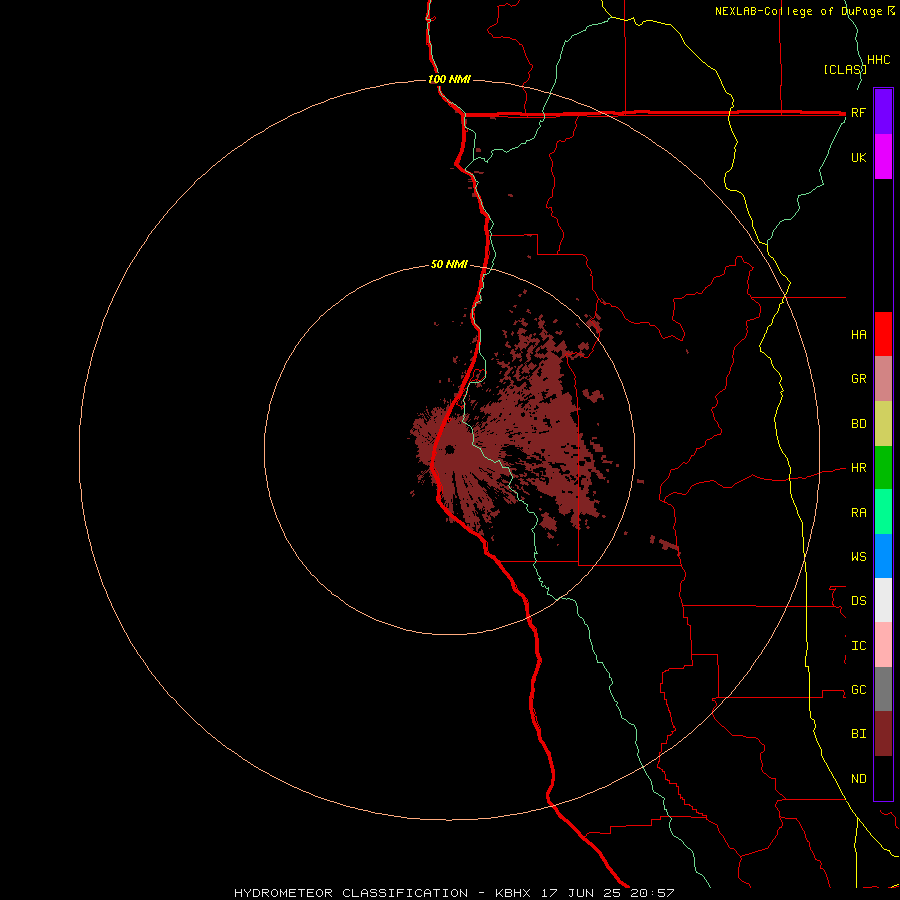
Task: Click the [CLAS] units label
Action: pyautogui.click(x=845, y=70)
